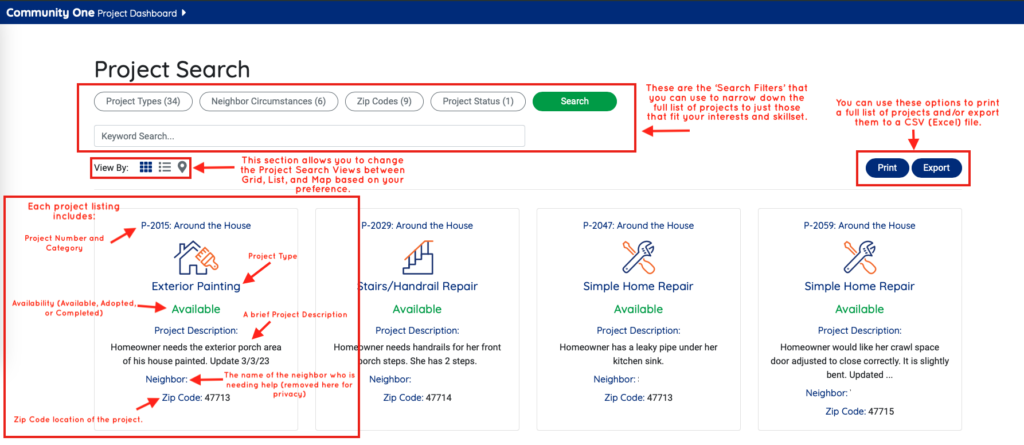Click P-2059 wrench and screwdriver icon
Screen dimensions: 1024x445
click(x=860, y=257)
